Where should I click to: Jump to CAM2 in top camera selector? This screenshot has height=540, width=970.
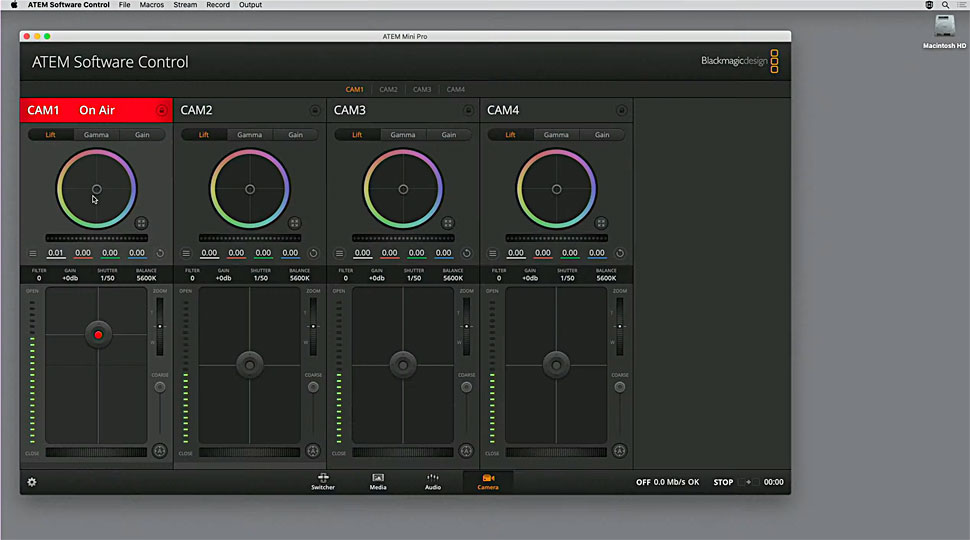[388, 90]
